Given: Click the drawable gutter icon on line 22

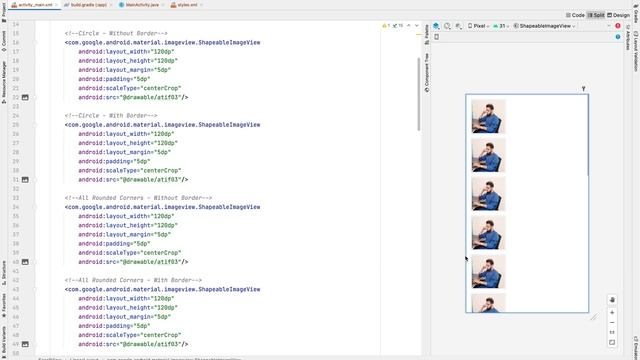Looking at the screenshot, I should tap(25, 98).
